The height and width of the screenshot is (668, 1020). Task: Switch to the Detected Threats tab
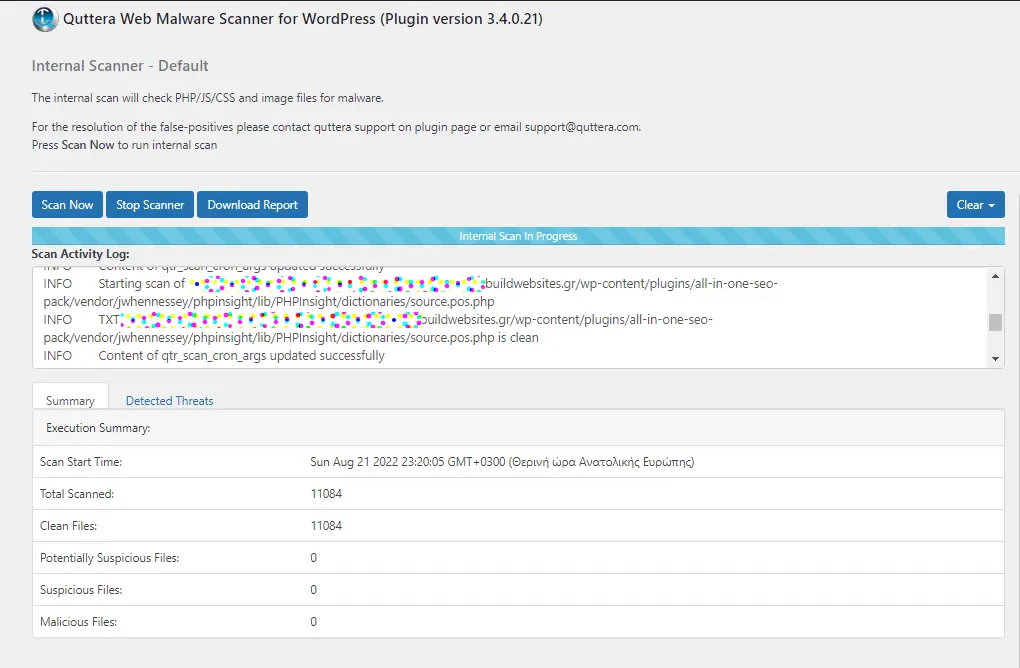tap(169, 400)
